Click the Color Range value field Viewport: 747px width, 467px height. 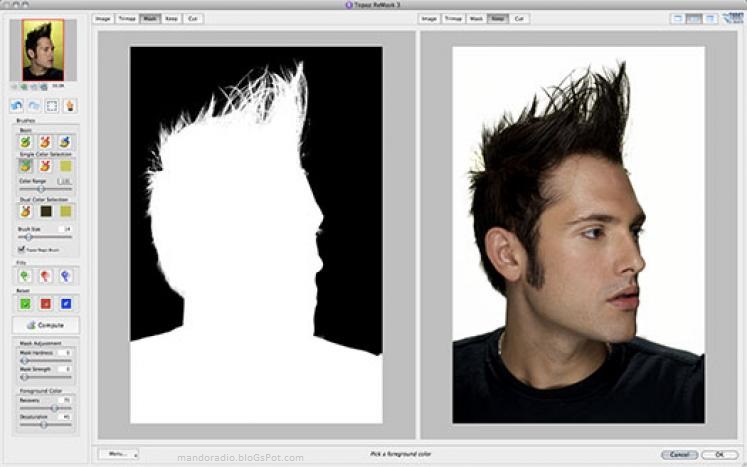point(64,182)
